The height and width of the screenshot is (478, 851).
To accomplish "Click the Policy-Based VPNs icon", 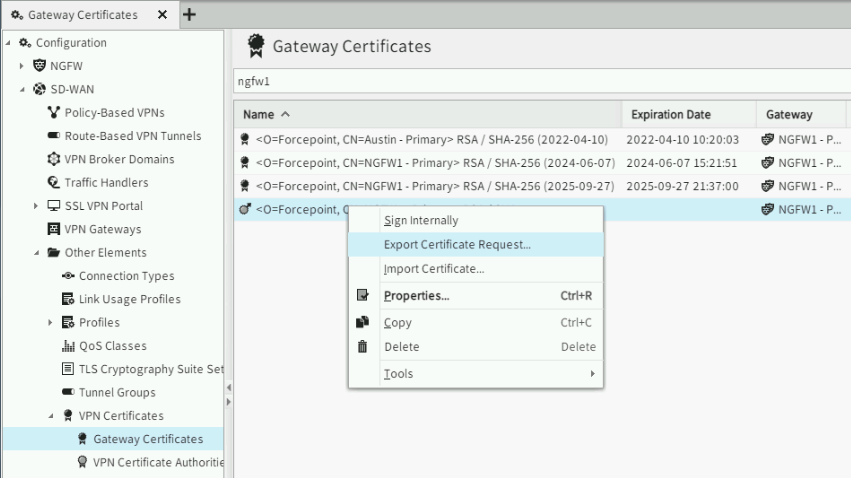I will coord(54,113).
